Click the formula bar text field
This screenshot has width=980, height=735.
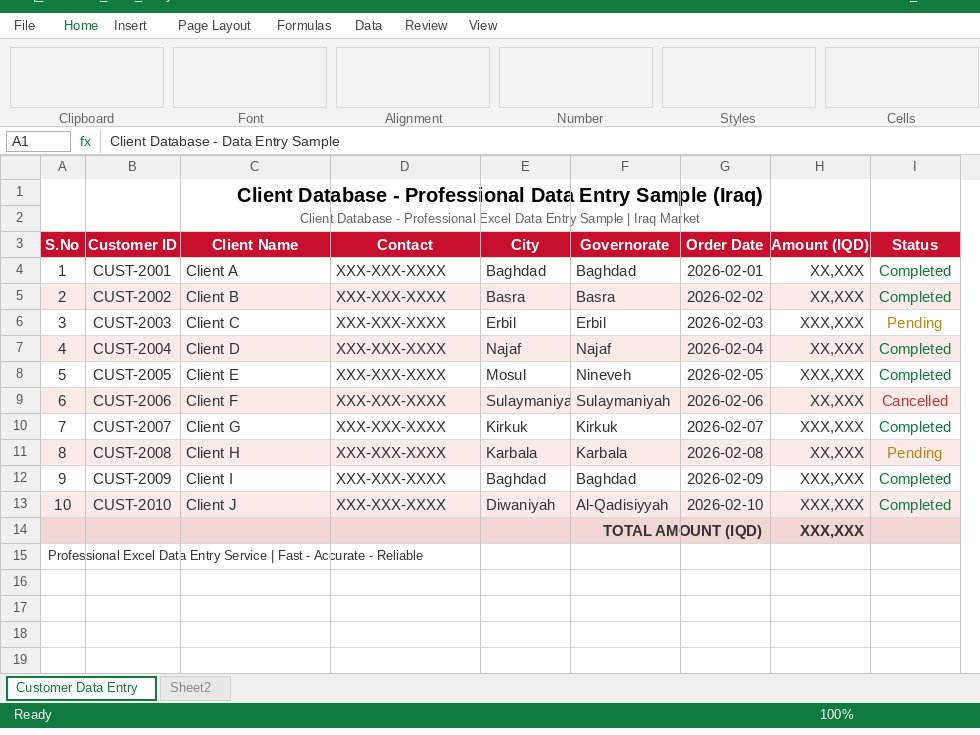(538, 141)
